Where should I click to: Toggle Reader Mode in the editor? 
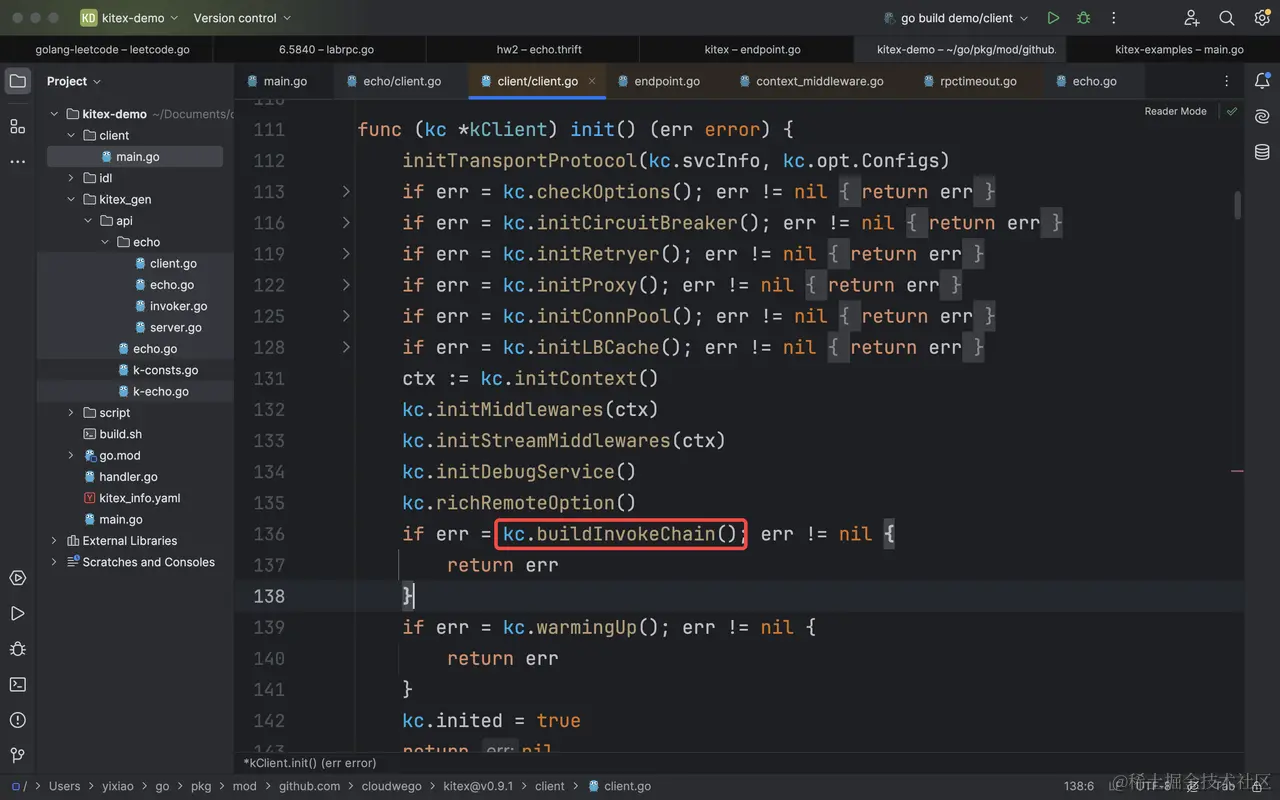(x=1175, y=112)
